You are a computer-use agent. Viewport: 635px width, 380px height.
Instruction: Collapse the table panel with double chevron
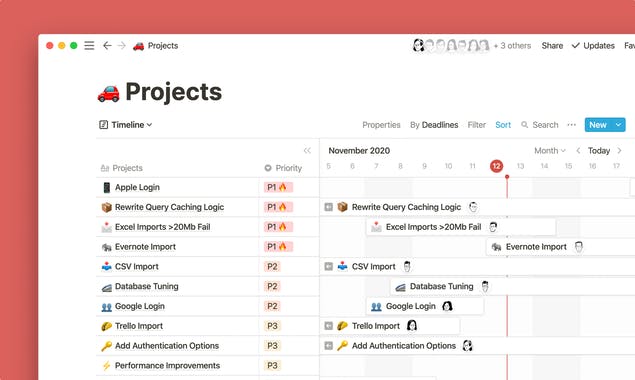(x=307, y=151)
